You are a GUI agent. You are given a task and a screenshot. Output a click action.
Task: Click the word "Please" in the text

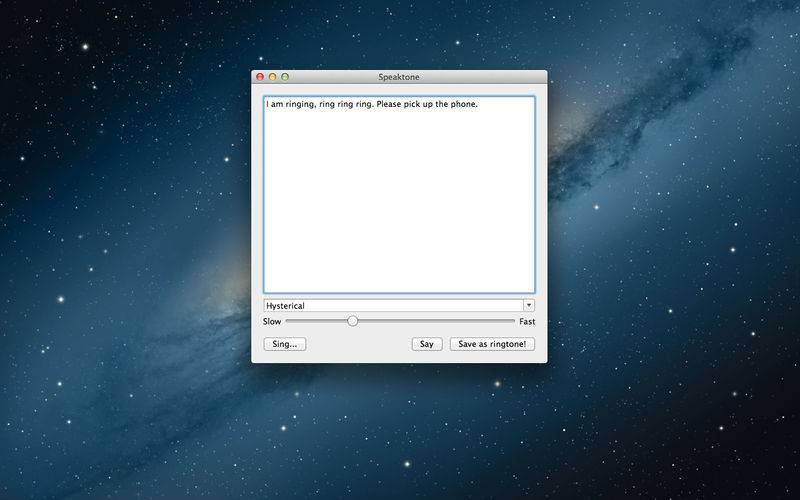point(392,104)
